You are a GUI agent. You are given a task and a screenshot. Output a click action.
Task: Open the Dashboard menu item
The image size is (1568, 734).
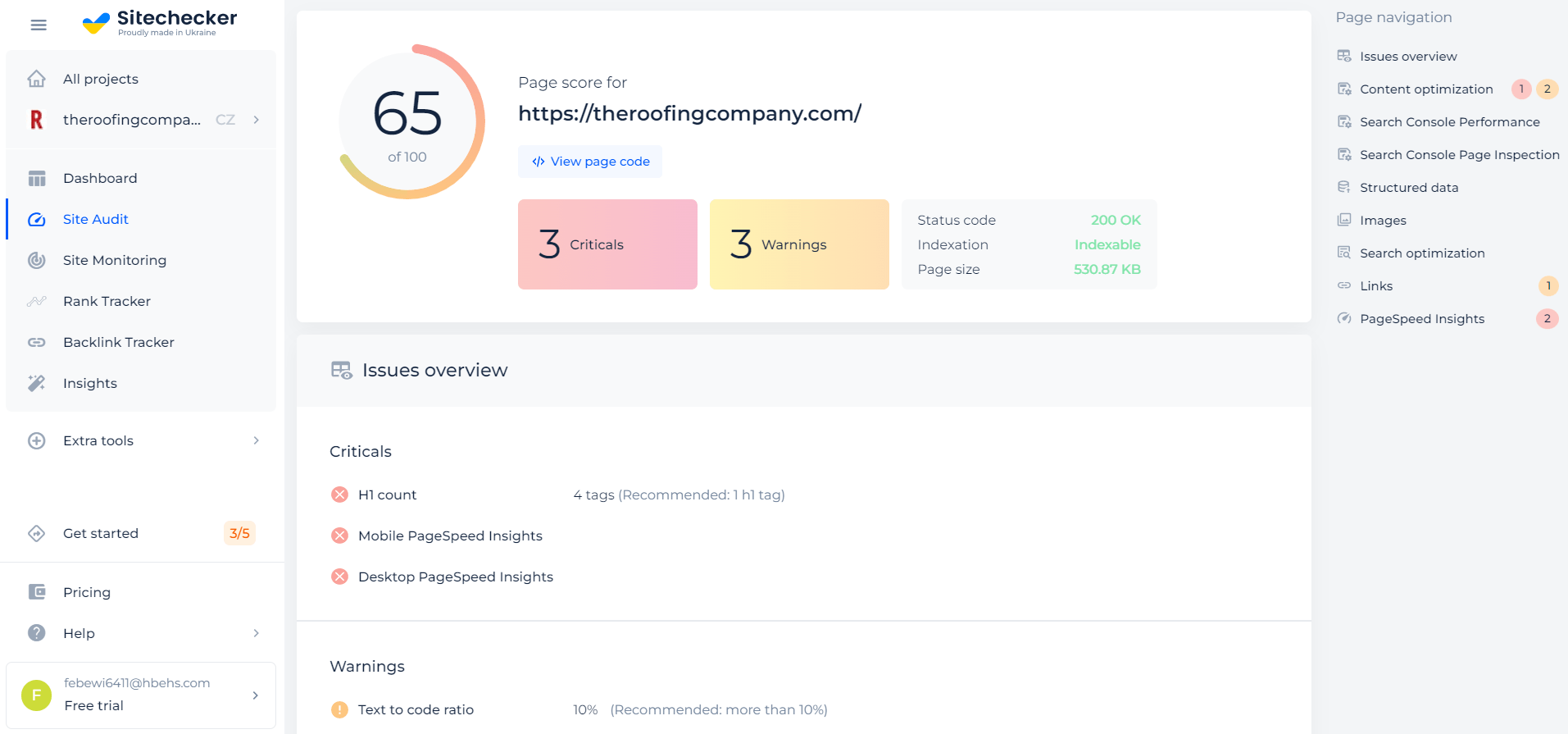click(x=141, y=178)
